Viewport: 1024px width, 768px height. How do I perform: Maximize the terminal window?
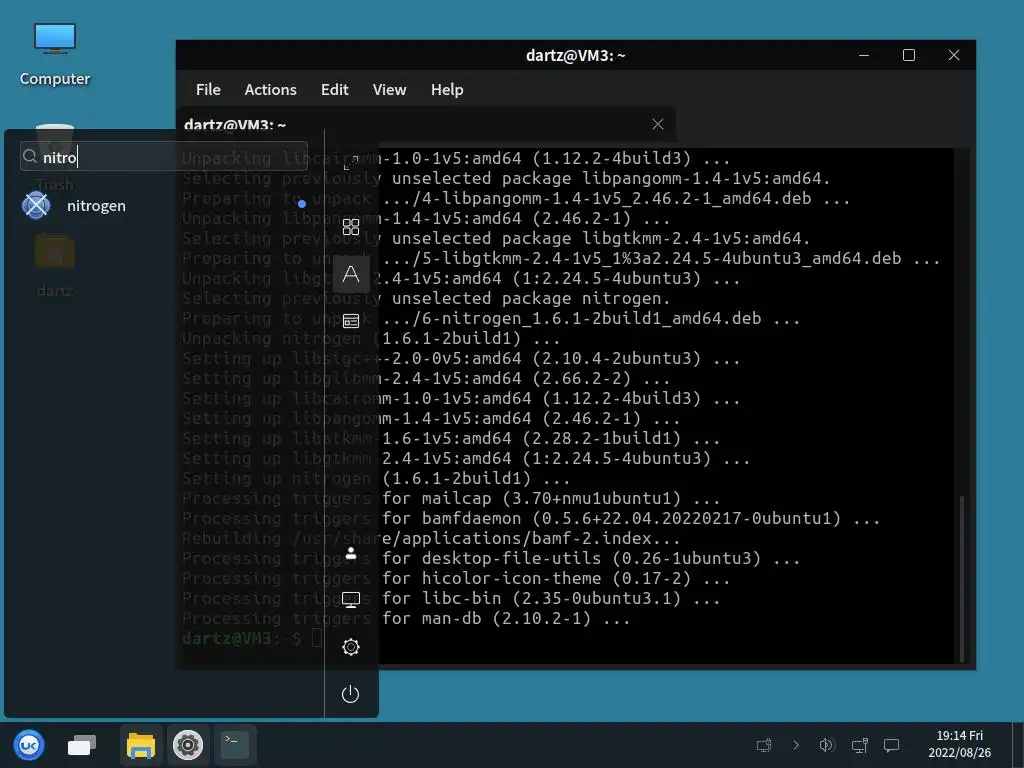908,56
